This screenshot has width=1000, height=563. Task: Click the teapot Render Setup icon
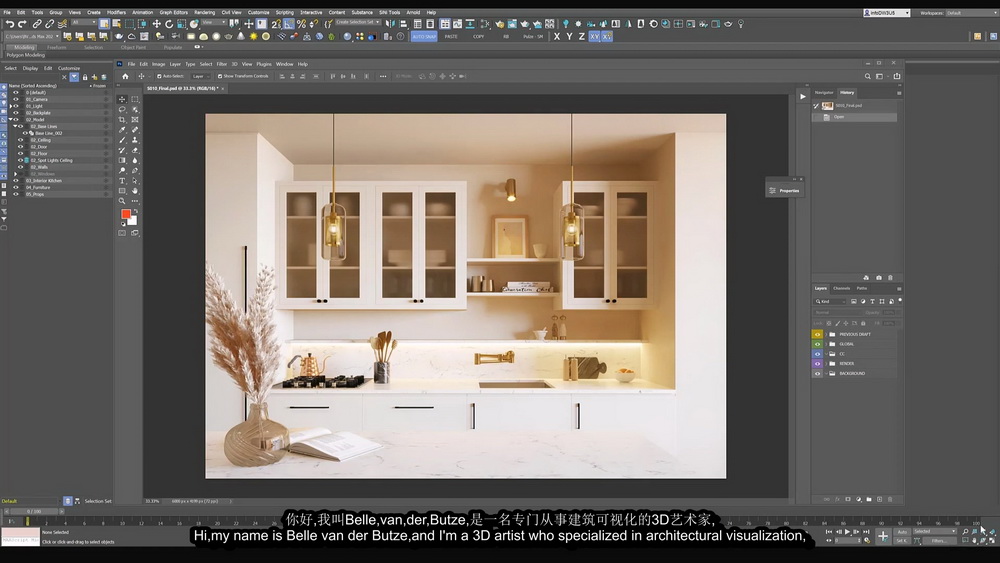coord(499,24)
